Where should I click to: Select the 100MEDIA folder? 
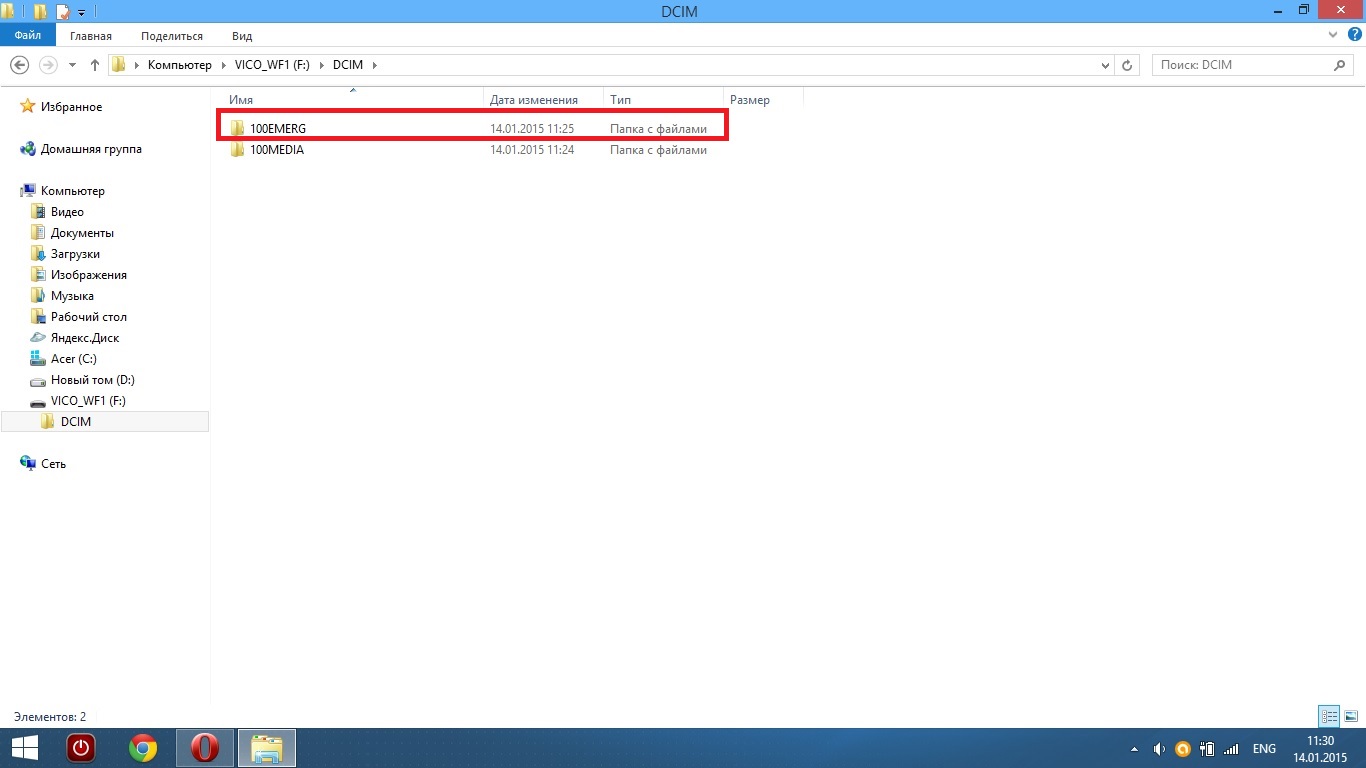[276, 150]
